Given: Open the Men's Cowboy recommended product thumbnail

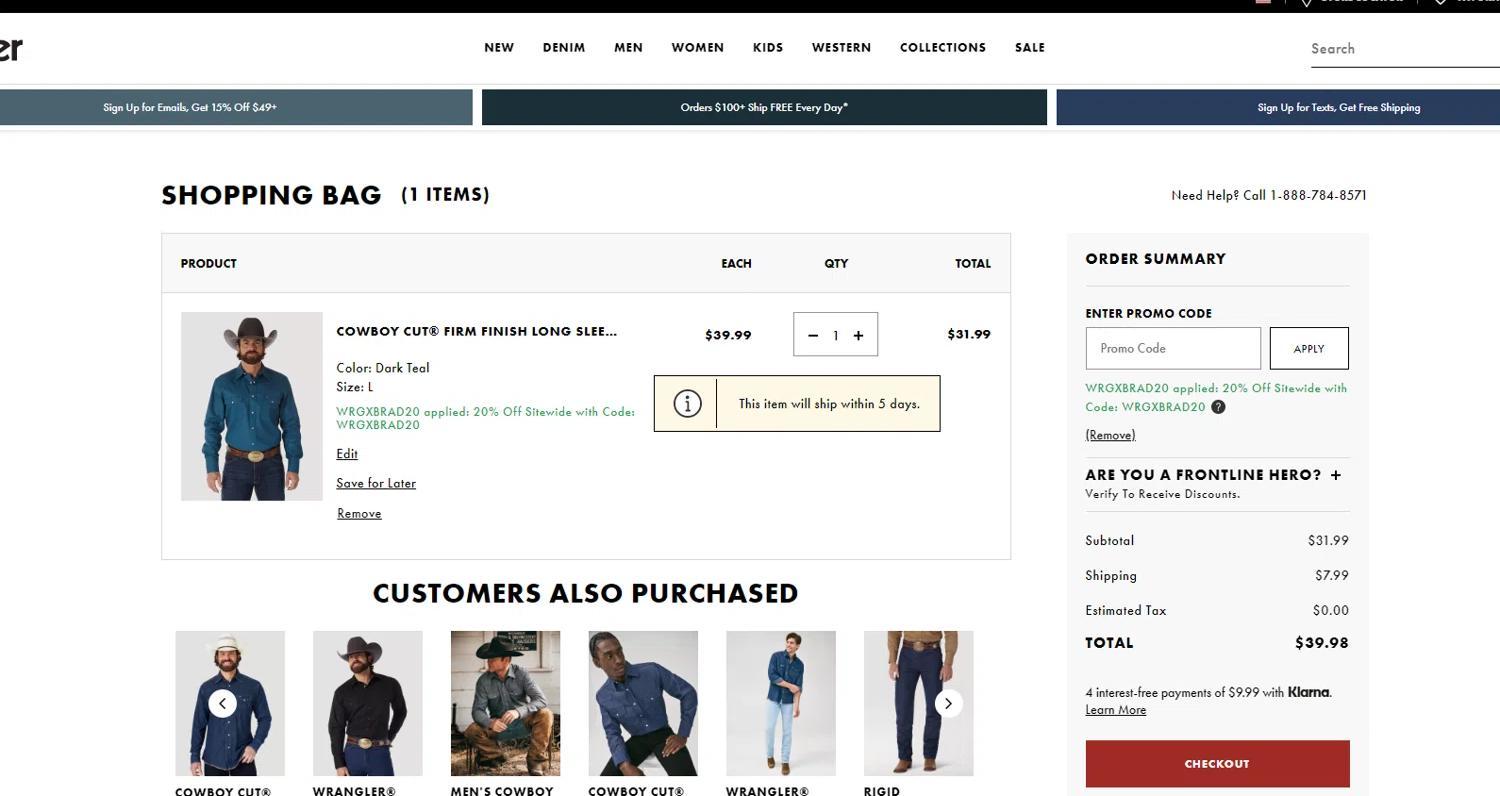Looking at the screenshot, I should (x=505, y=703).
